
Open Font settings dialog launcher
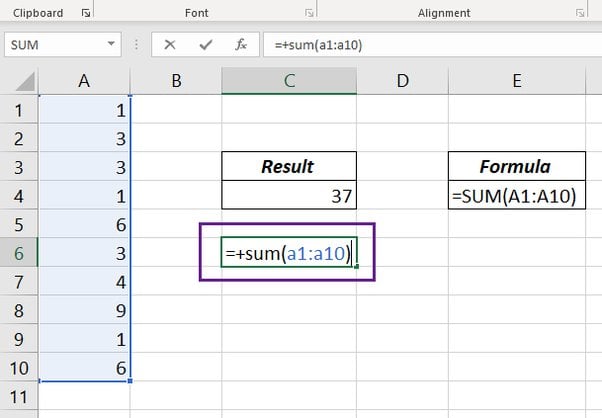tap(310, 13)
